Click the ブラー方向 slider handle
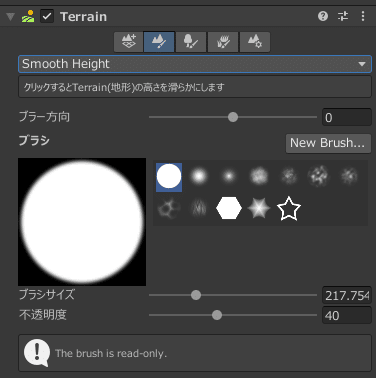 tap(233, 117)
